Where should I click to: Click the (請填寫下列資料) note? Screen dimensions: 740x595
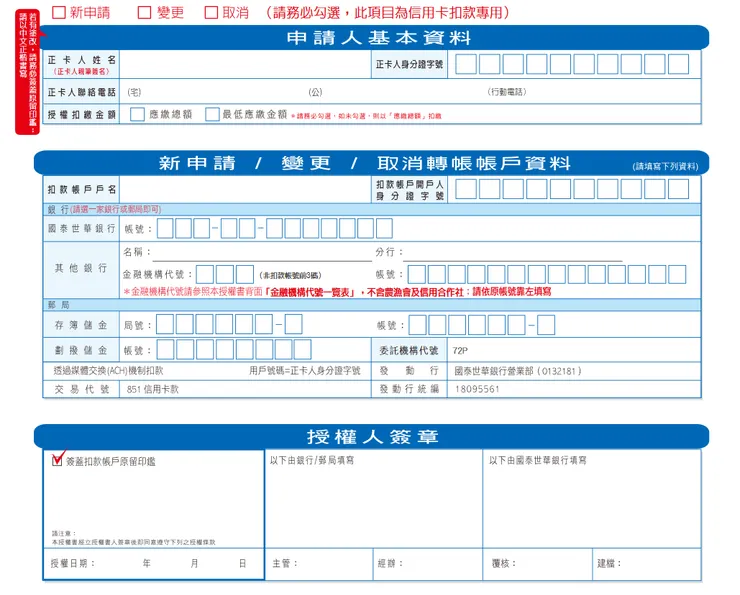[665, 166]
